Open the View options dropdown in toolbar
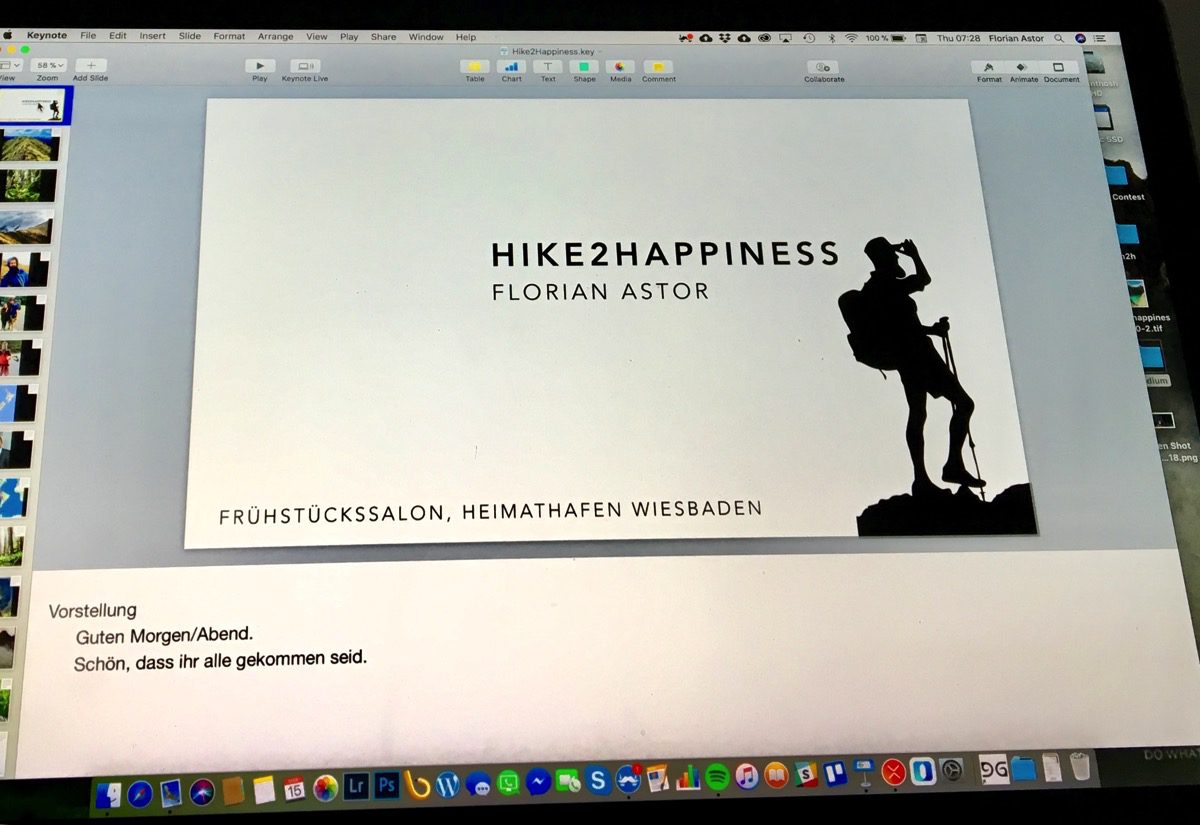Screen dimensions: 1200x825 coord(8,65)
